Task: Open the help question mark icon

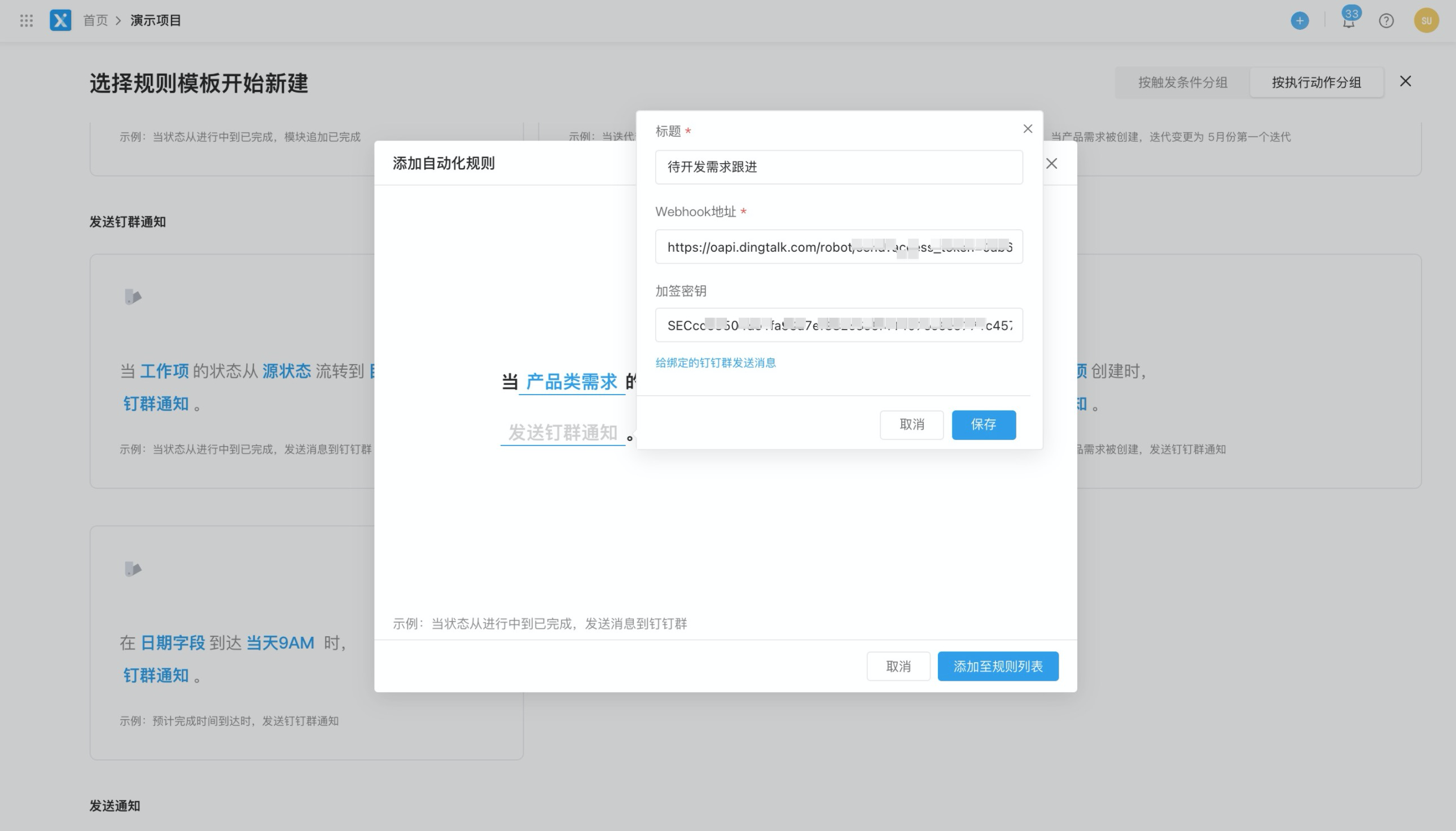Action: (1387, 20)
